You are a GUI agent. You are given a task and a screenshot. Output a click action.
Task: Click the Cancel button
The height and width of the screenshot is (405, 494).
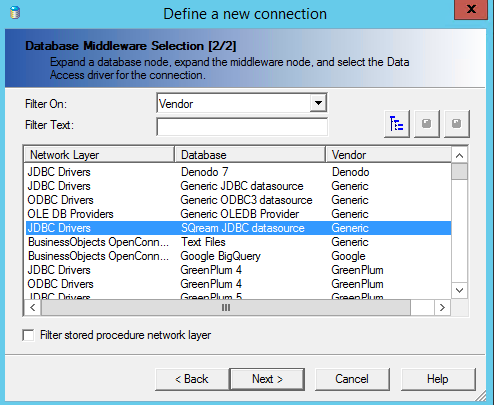[352, 379]
